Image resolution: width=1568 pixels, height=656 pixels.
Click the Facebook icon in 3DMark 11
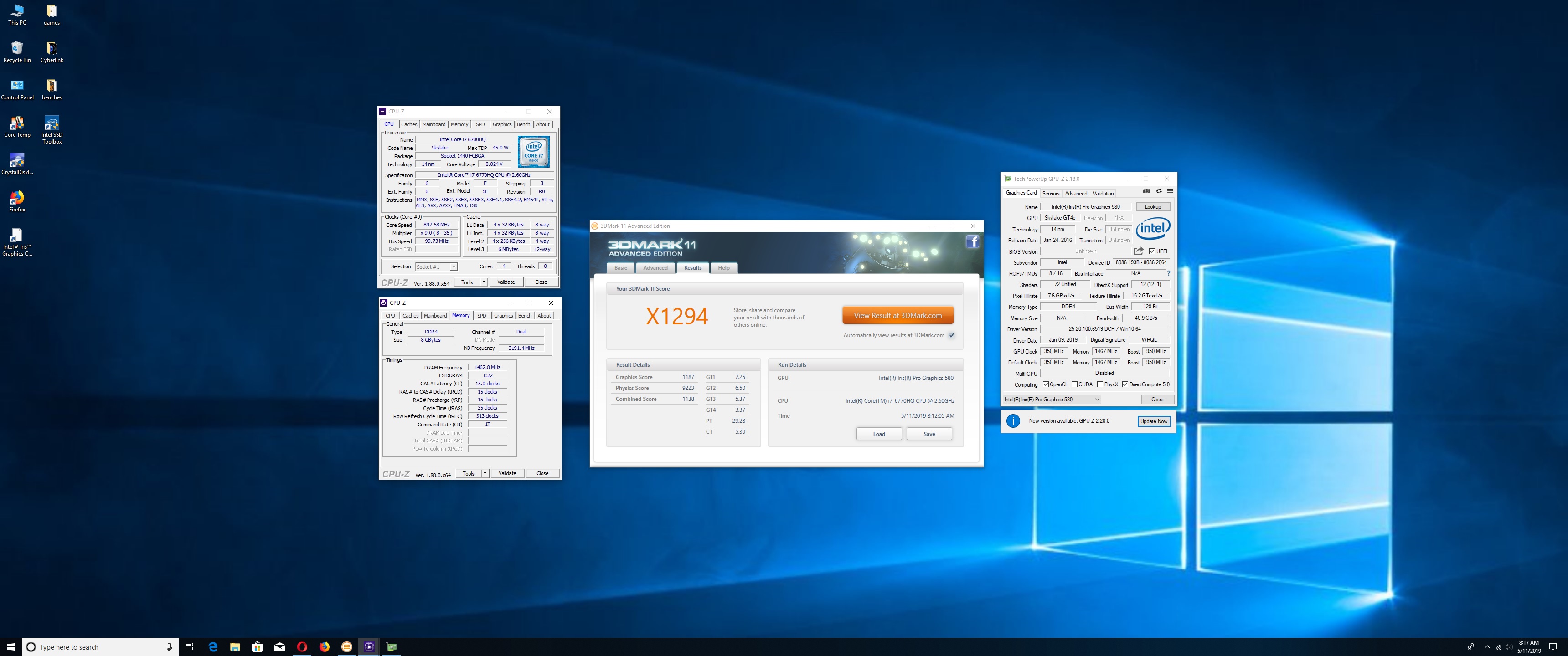[973, 242]
